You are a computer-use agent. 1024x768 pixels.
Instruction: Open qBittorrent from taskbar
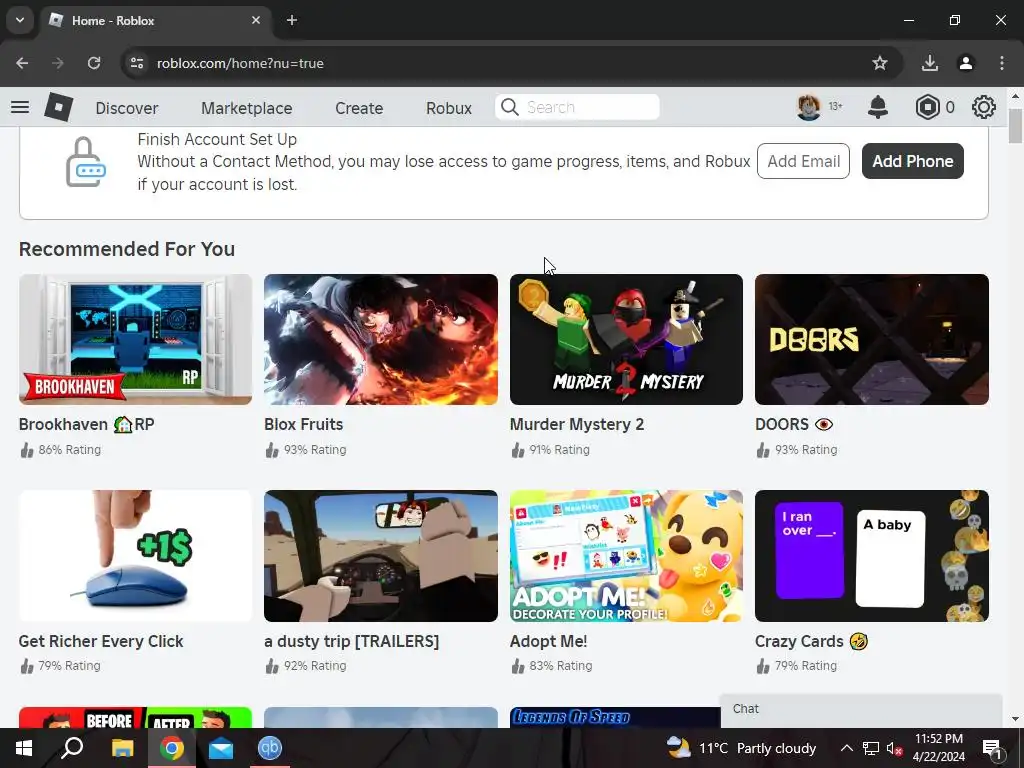tap(270, 748)
